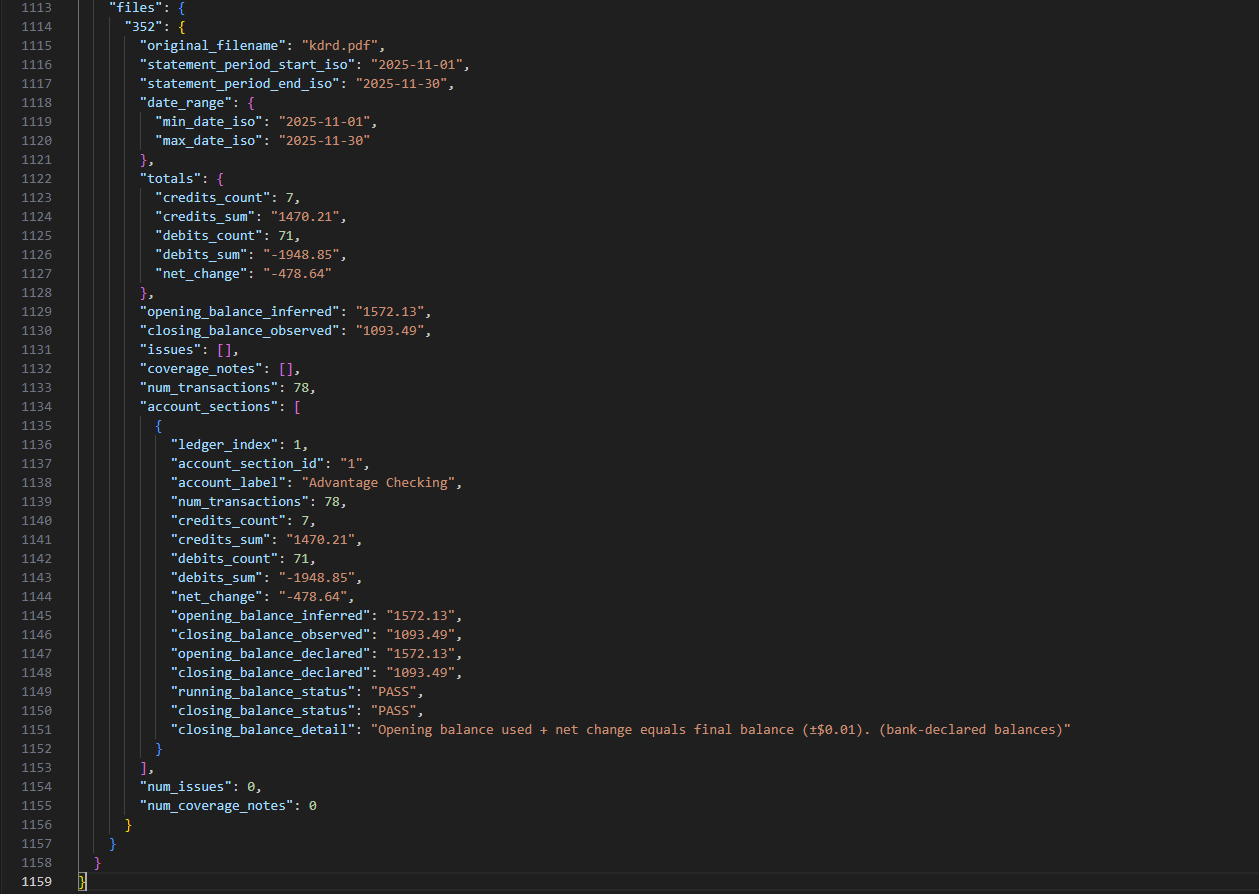1259x894 pixels.
Task: Click the "account_sections" key
Action: point(210,407)
